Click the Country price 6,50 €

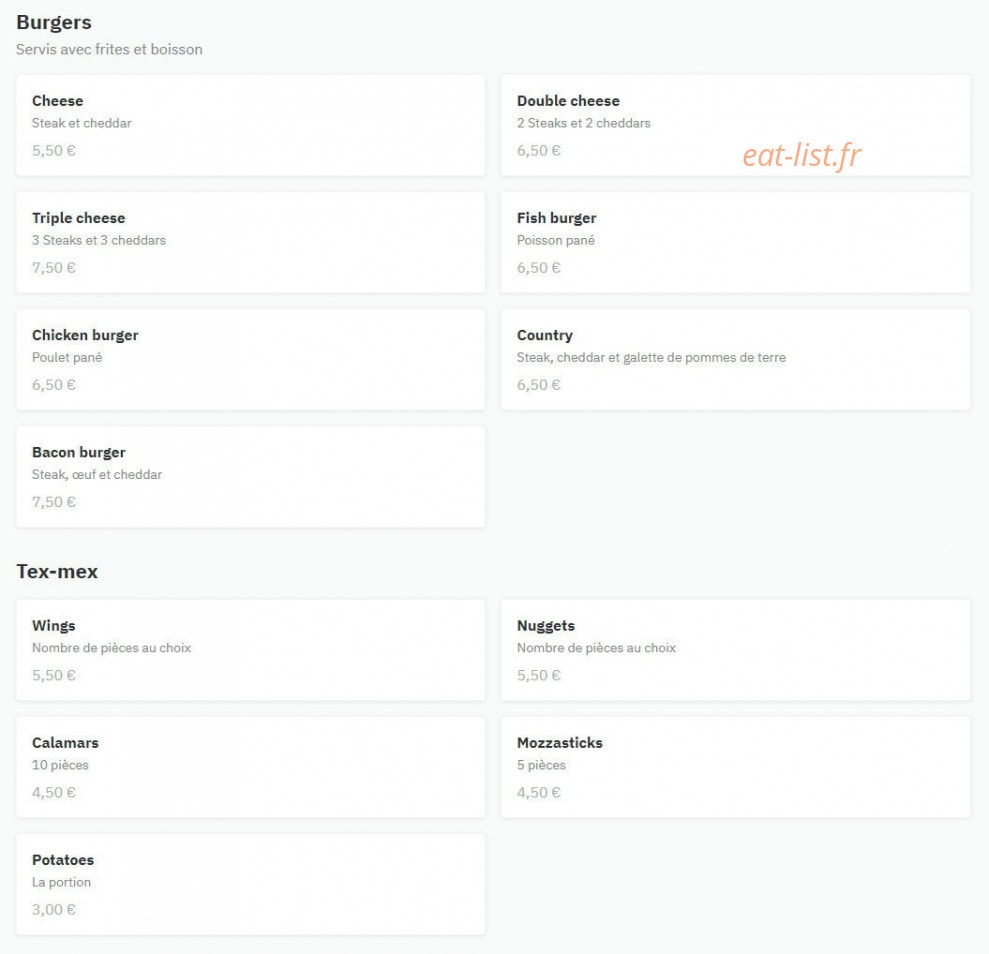coord(539,385)
